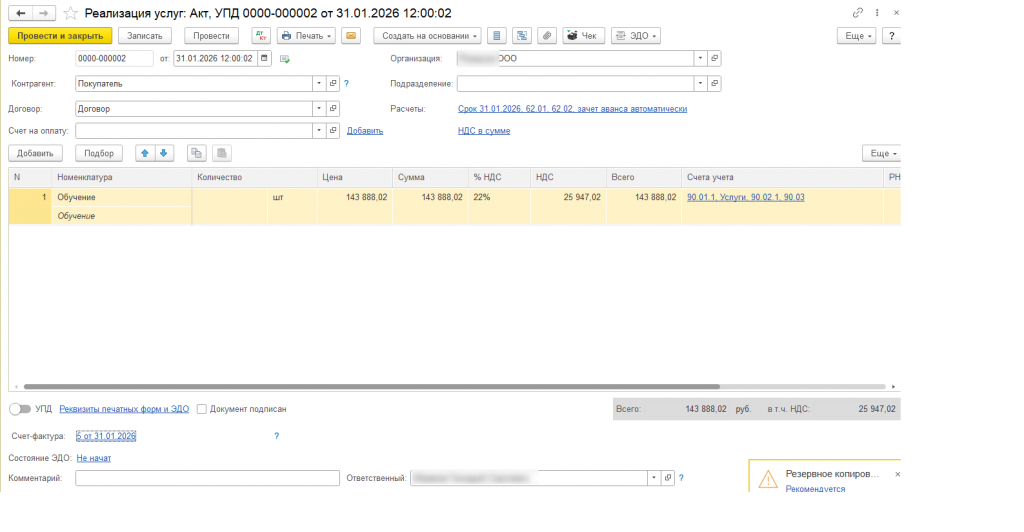
Task: Expand the Организация dropdown list
Action: click(700, 58)
